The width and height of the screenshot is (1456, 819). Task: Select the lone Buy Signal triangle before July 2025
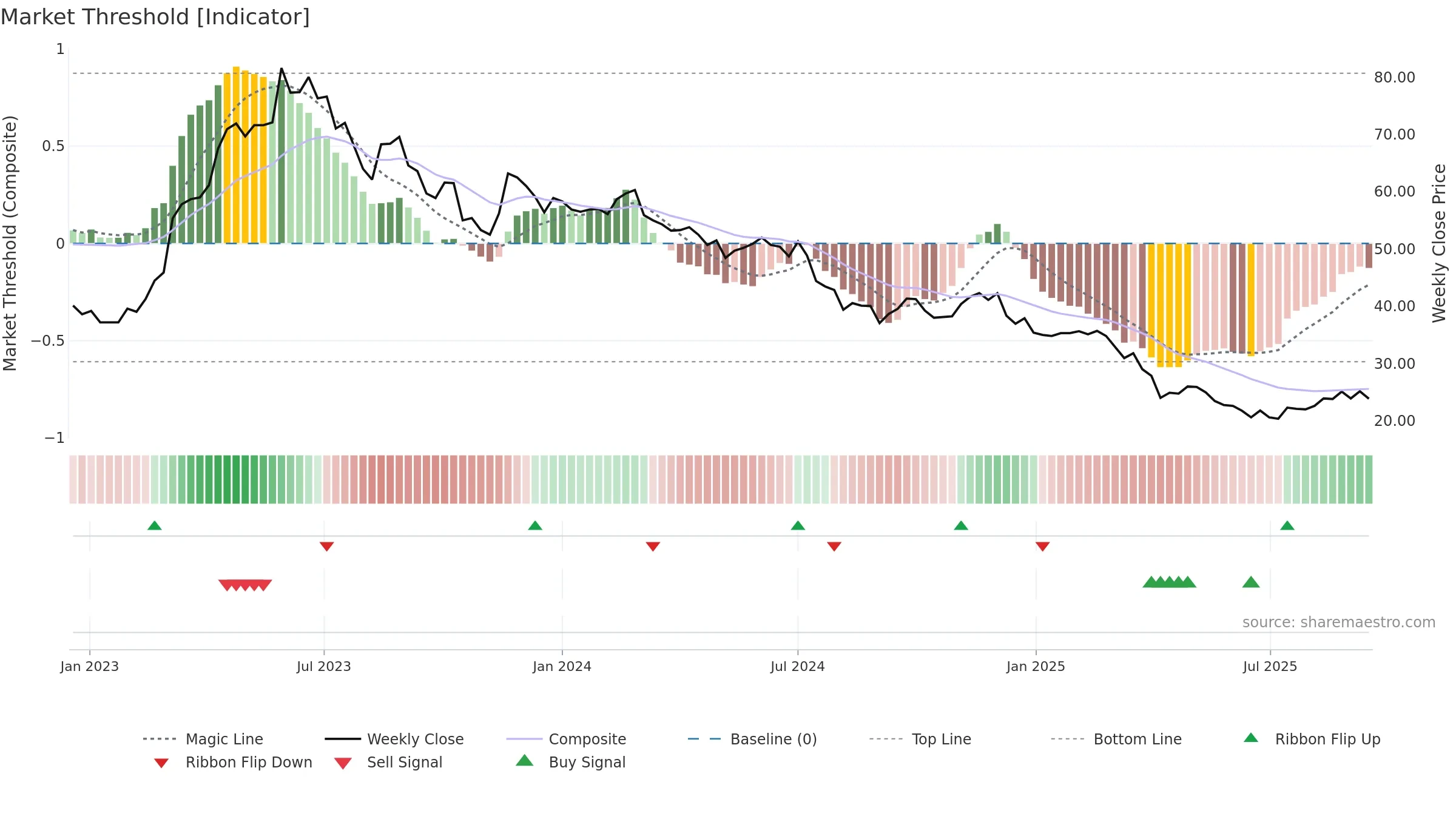click(1251, 582)
